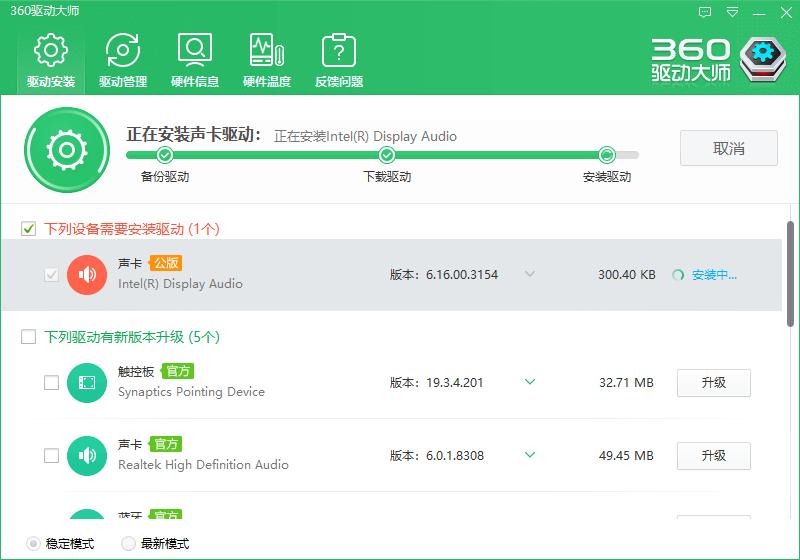Open the 反馈问题 question clipboard icon
This screenshot has width=800, height=560.
339,50
